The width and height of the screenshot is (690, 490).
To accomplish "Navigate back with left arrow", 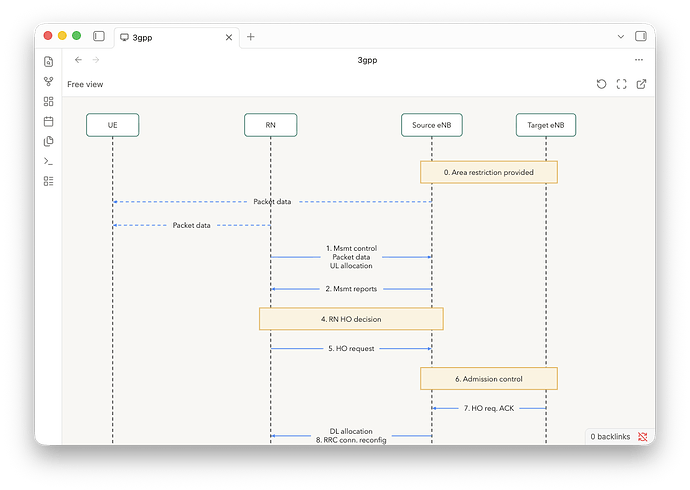I will click(78, 60).
